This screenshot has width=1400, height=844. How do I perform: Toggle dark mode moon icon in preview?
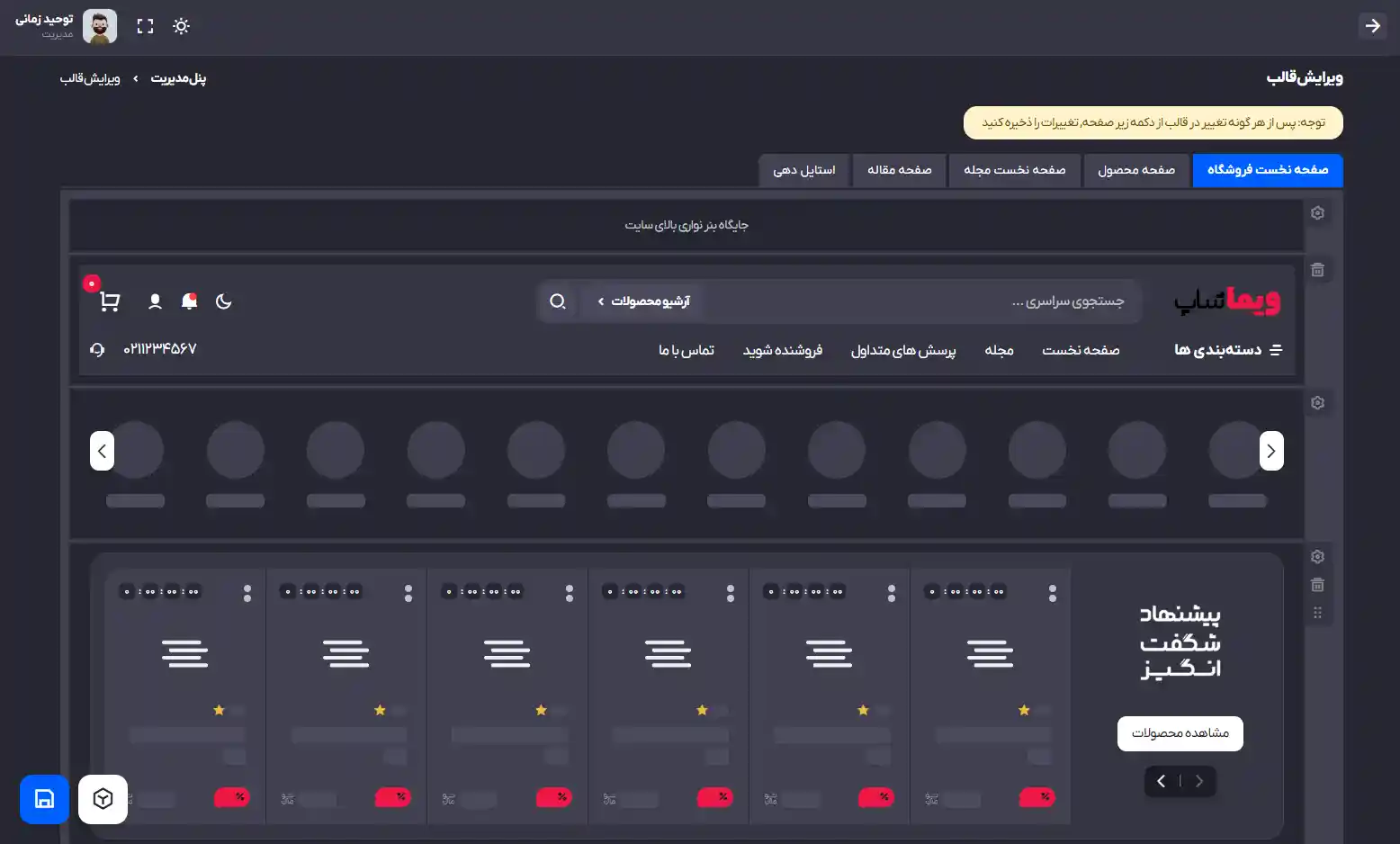click(x=224, y=301)
